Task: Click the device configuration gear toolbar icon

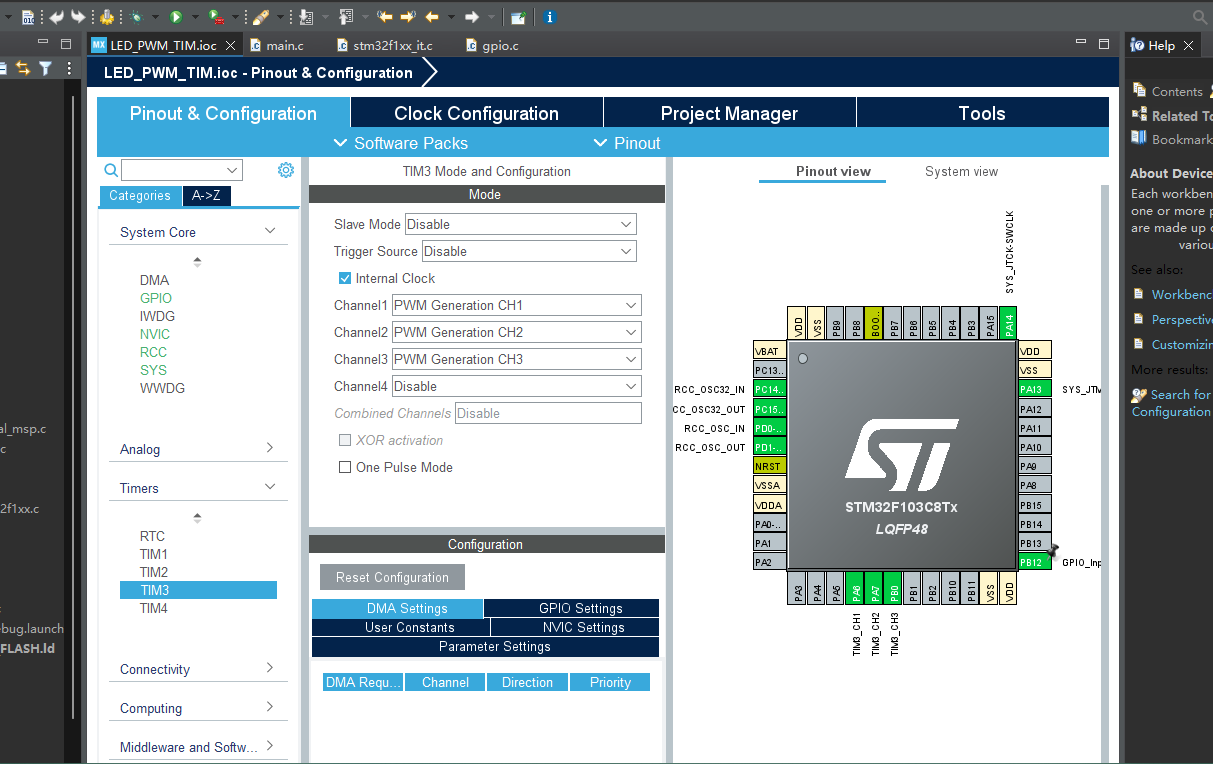Action: 106,17
